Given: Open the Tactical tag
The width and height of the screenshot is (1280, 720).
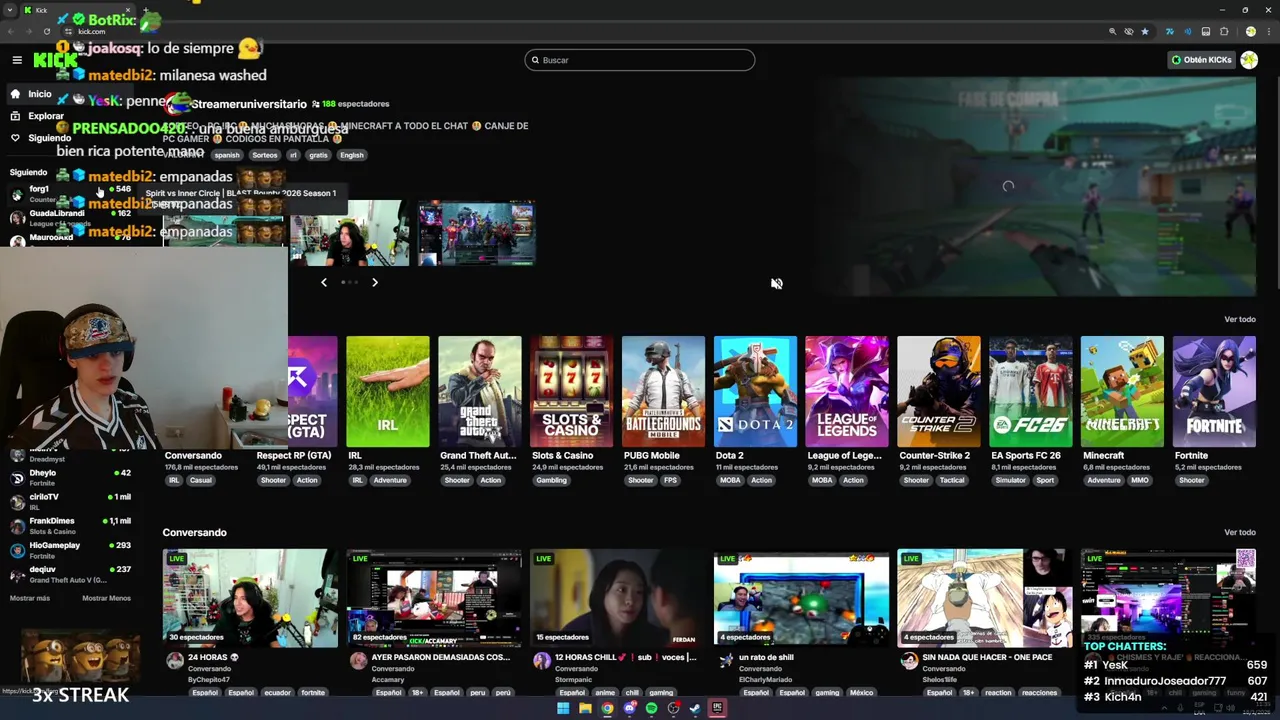Looking at the screenshot, I should pos(952,480).
